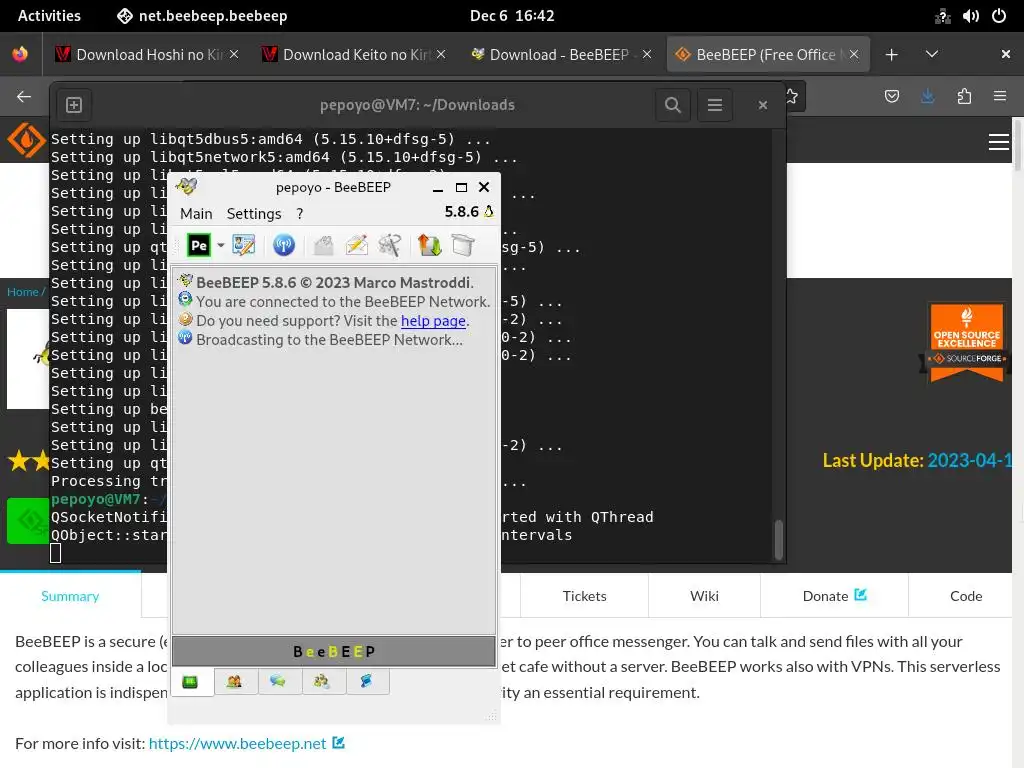Click the power icon in top bar
This screenshot has height=768, width=1024.
999,16
